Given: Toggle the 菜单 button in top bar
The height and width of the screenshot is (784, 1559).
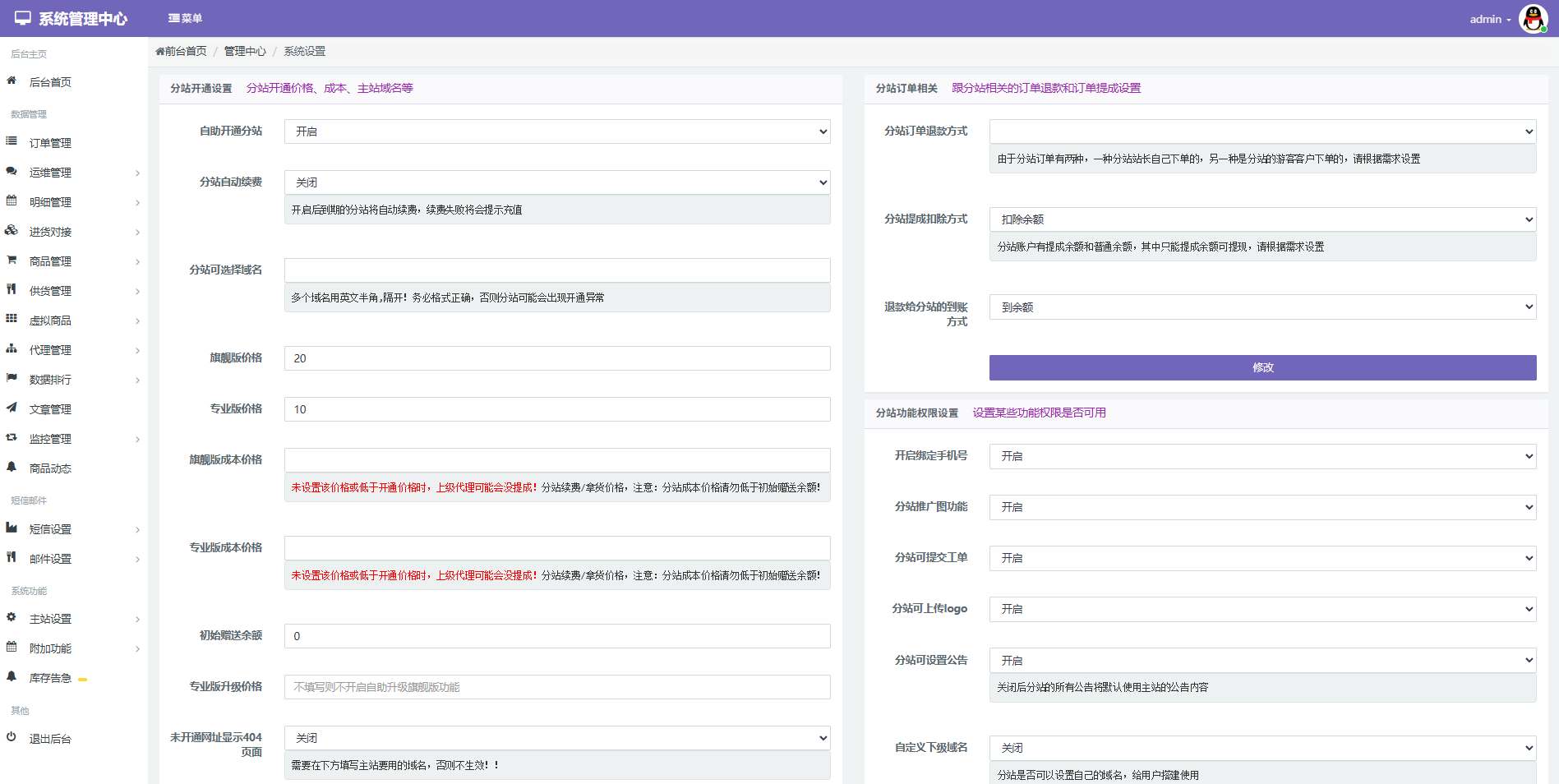Looking at the screenshot, I should coord(185,18).
